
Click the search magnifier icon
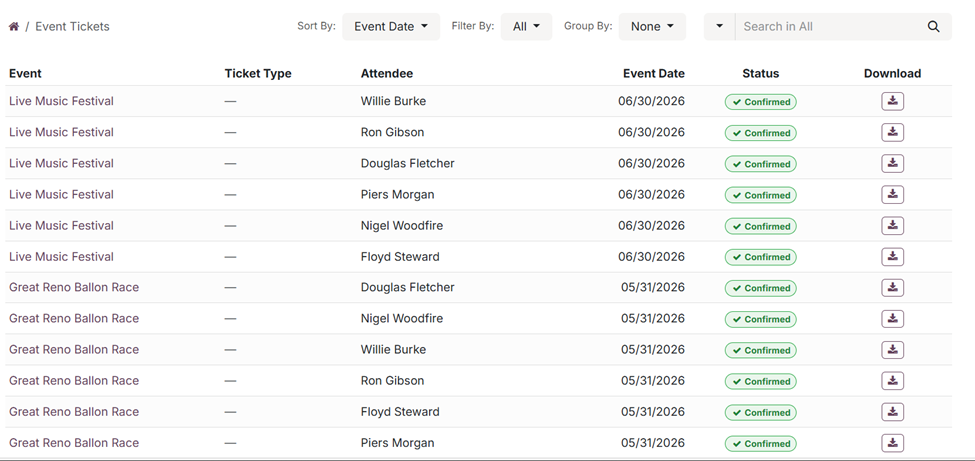[x=933, y=27]
